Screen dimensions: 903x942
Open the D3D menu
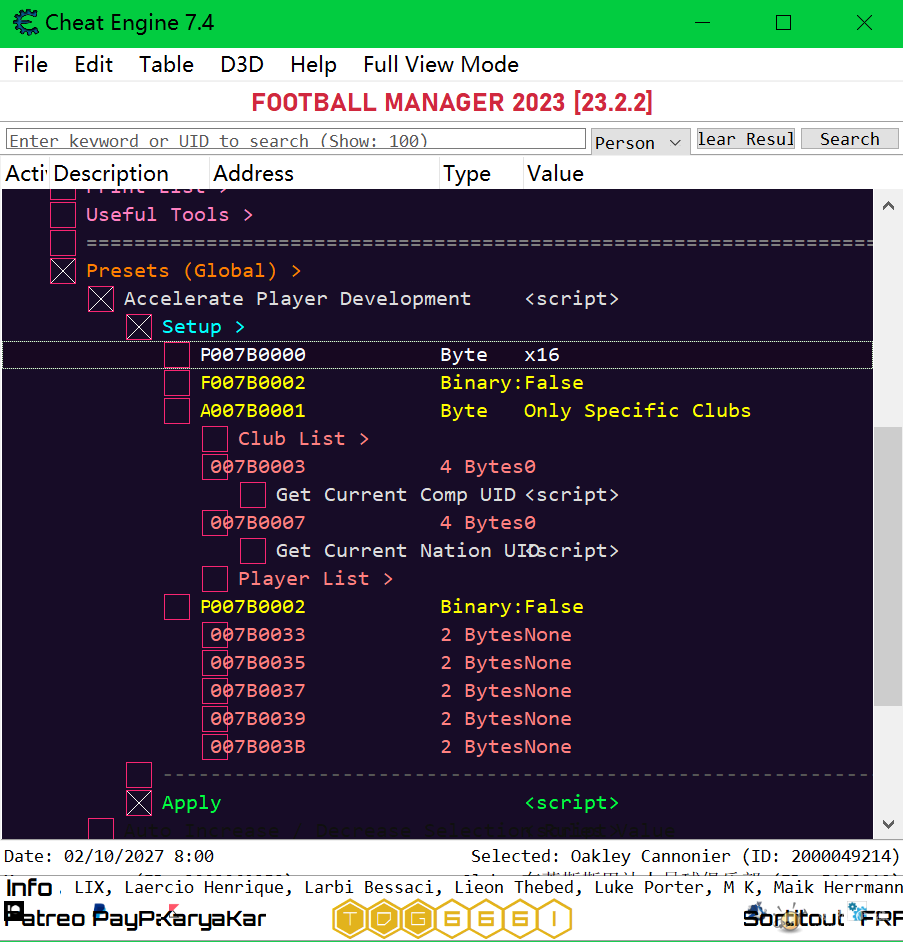242,65
